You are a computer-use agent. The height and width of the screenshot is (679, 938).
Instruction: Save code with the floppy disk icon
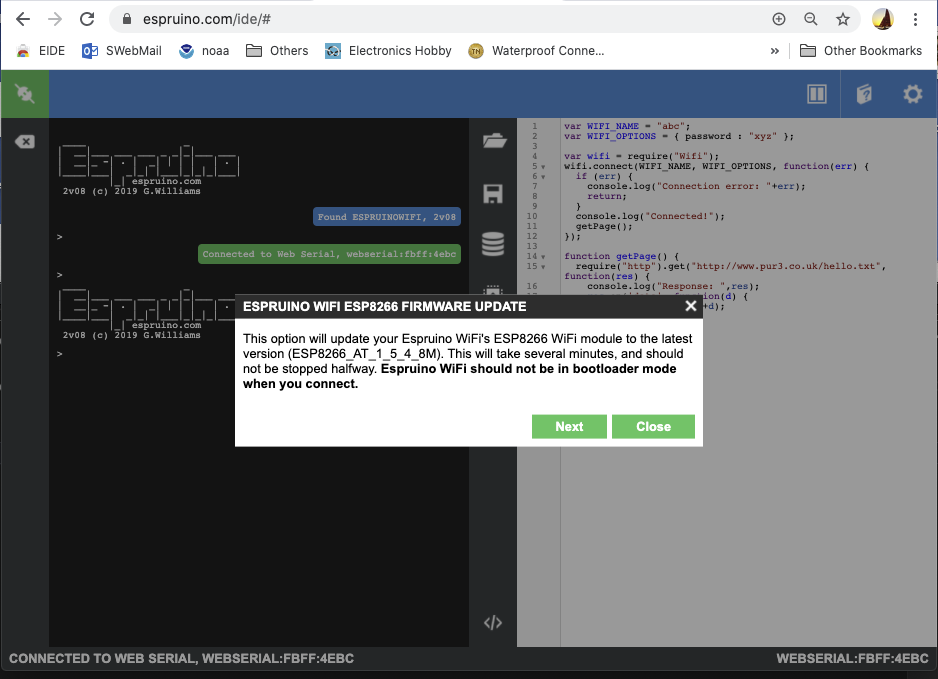(493, 193)
